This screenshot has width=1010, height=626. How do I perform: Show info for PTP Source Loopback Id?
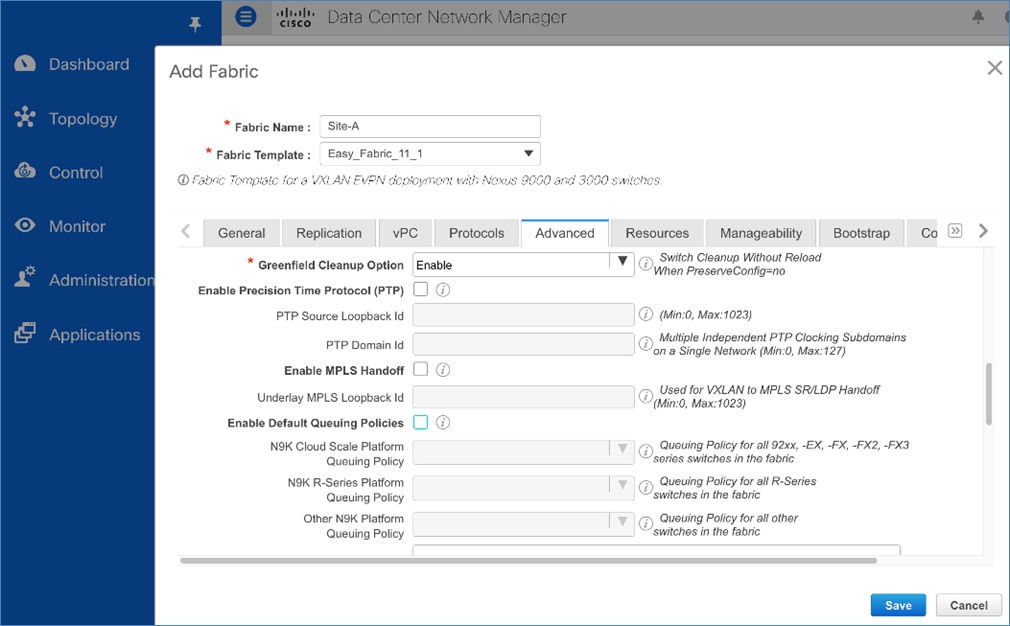click(x=645, y=314)
